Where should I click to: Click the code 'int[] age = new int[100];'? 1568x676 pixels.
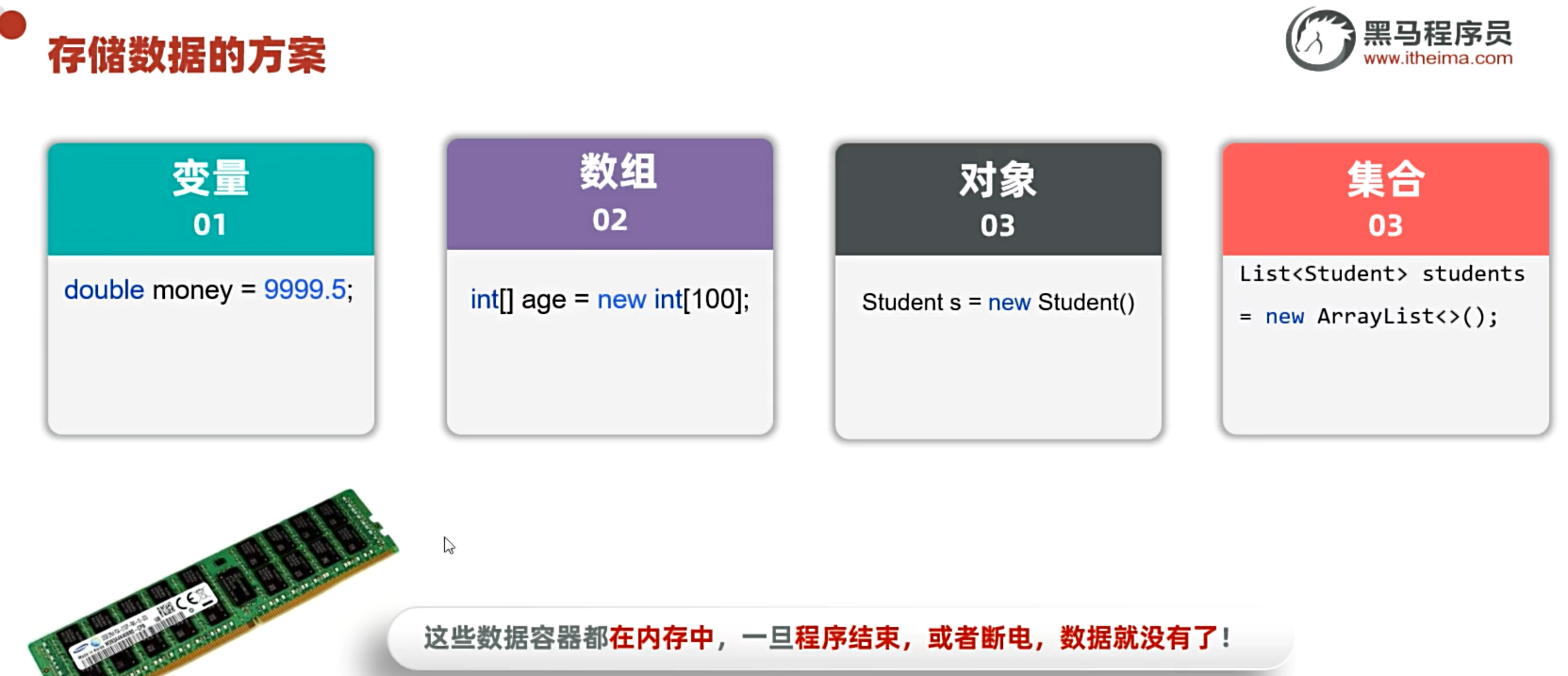point(610,300)
